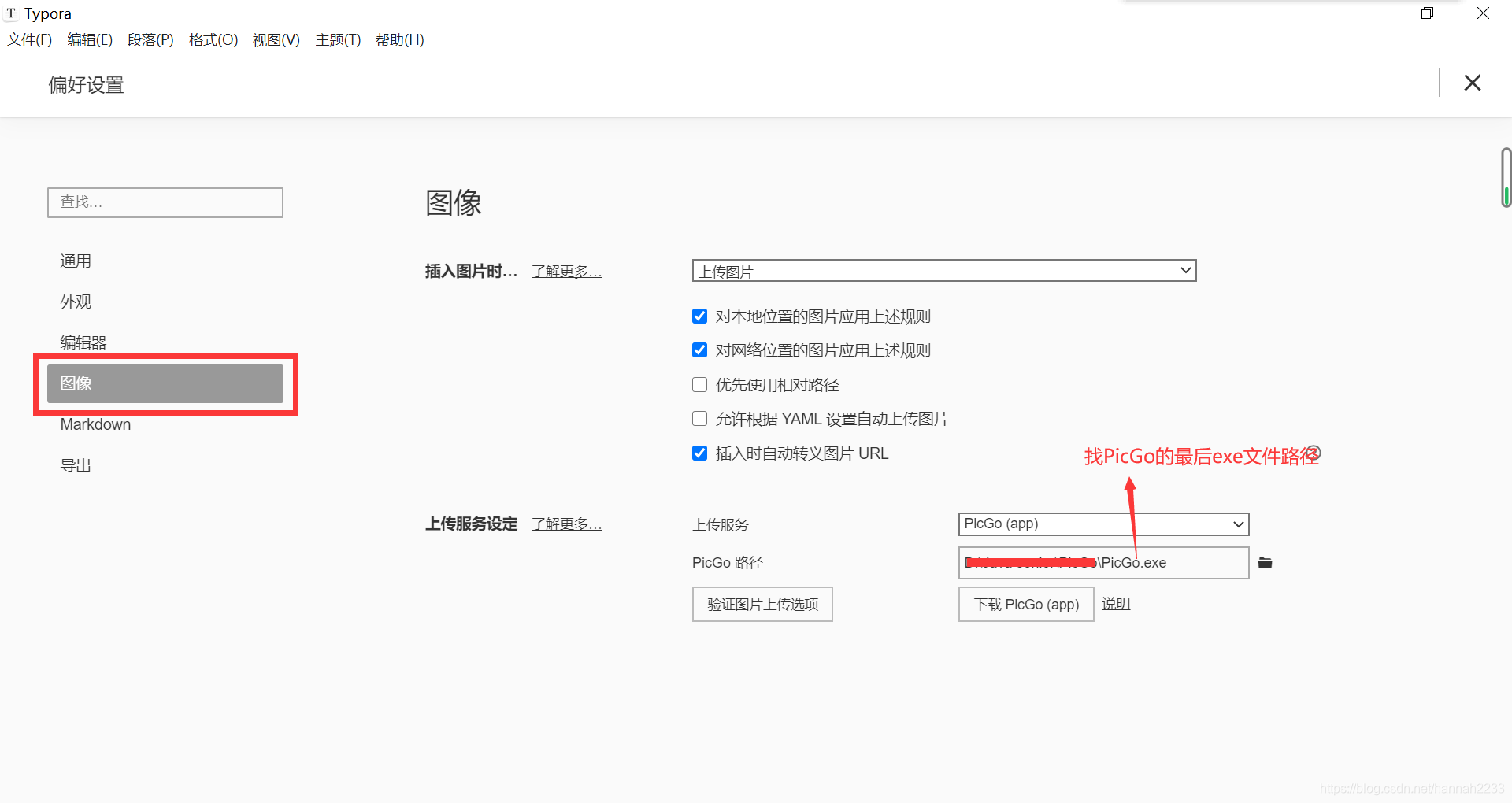
Task: Uncheck 插入时自动转义图片 URL
Action: [699, 453]
